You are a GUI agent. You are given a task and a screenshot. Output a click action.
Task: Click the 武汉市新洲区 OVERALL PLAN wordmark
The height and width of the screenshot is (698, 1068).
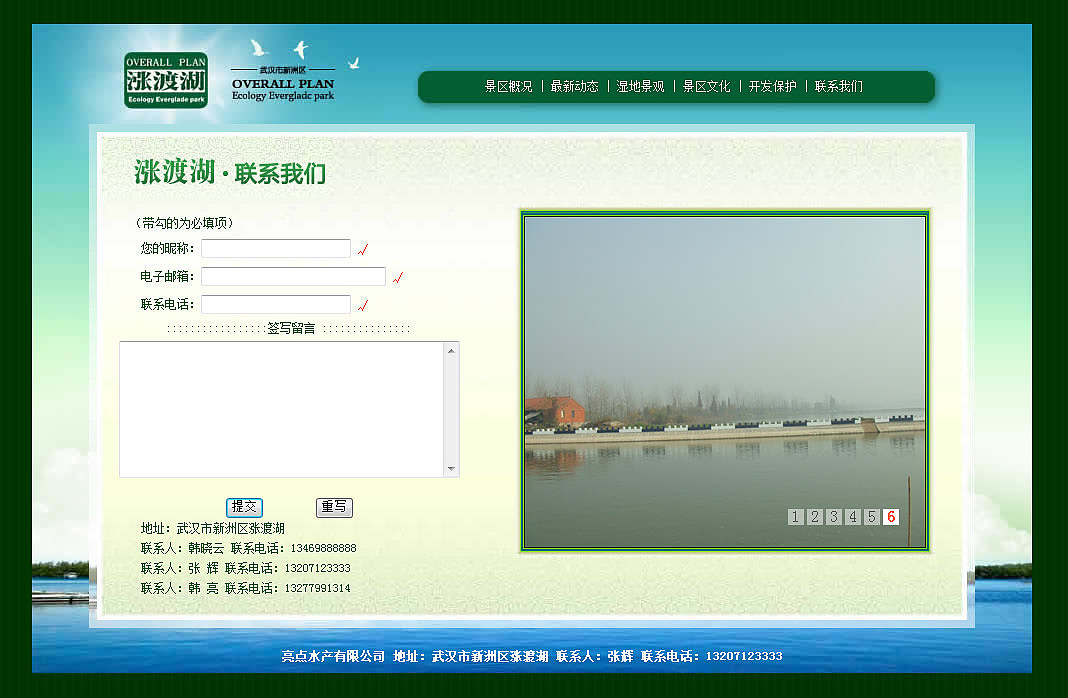coord(283,85)
